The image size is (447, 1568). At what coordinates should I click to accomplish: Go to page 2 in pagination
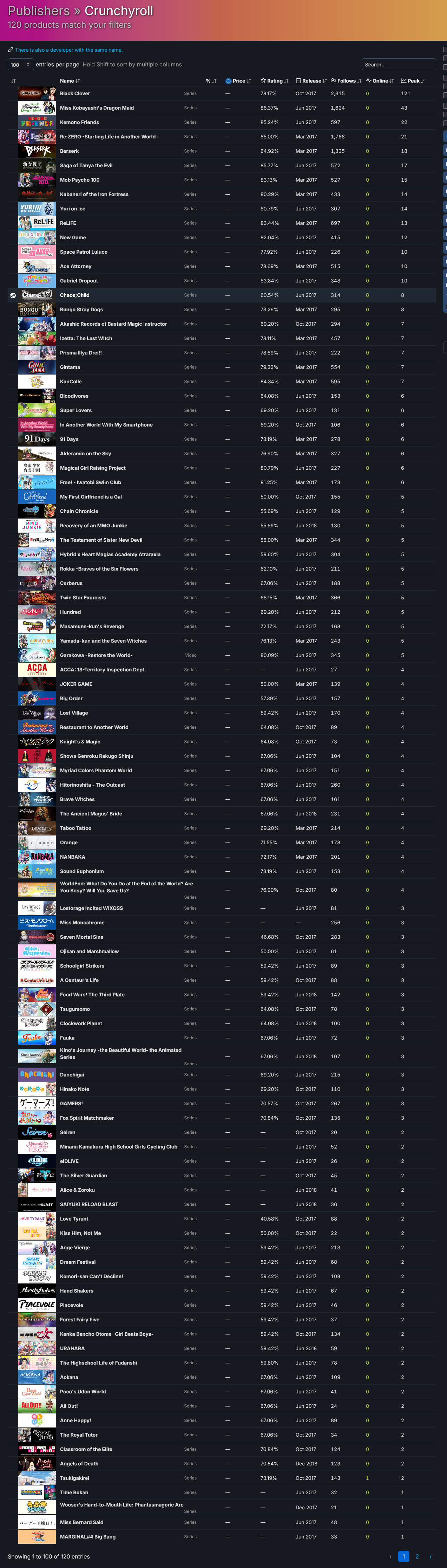(416, 1556)
